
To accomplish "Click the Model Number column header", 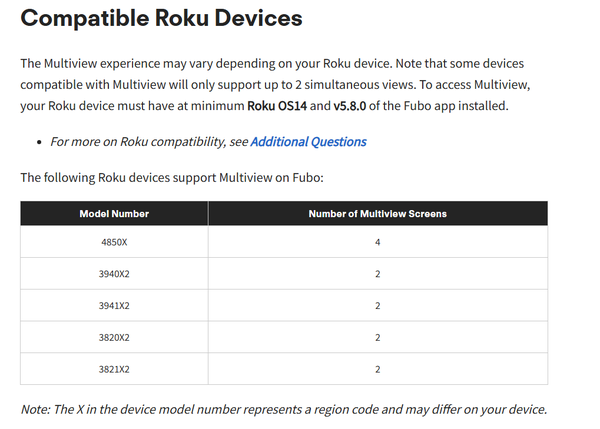I will [x=114, y=214].
